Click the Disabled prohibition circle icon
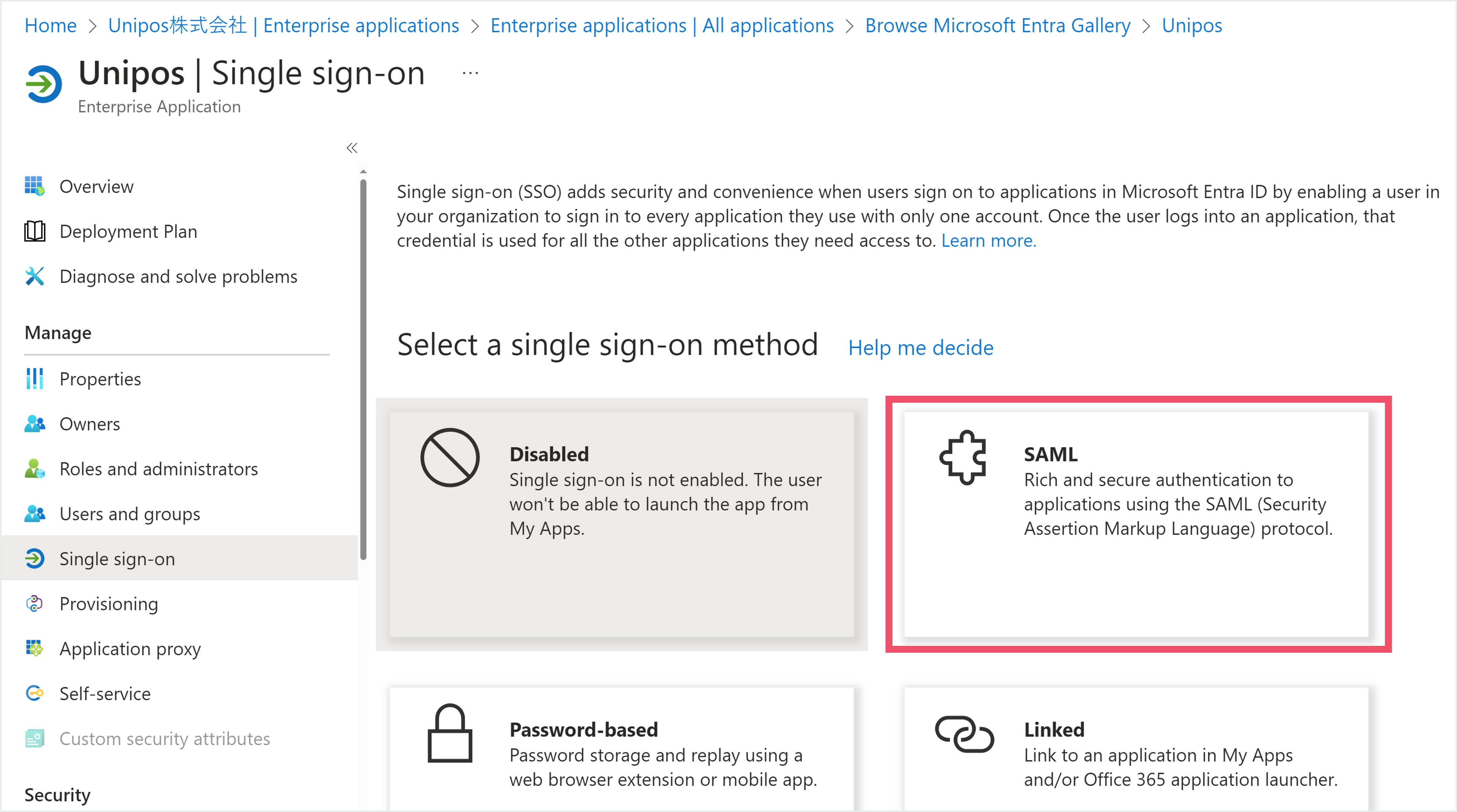This screenshot has width=1457, height=812. click(450, 457)
